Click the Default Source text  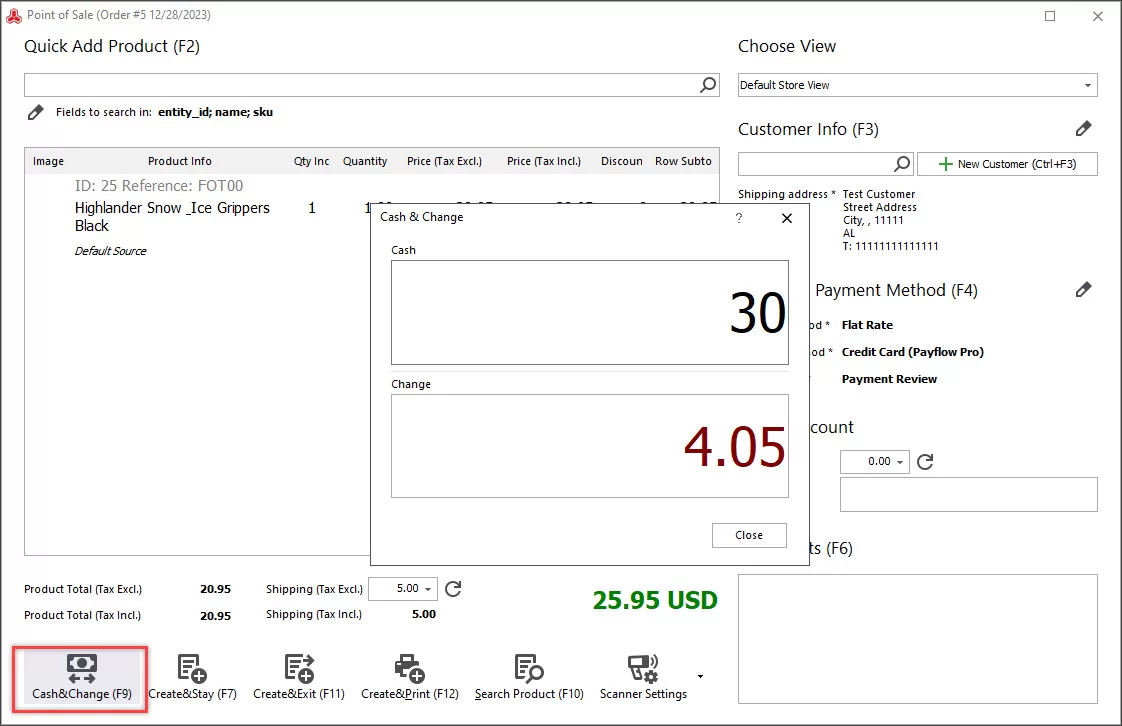pos(110,251)
